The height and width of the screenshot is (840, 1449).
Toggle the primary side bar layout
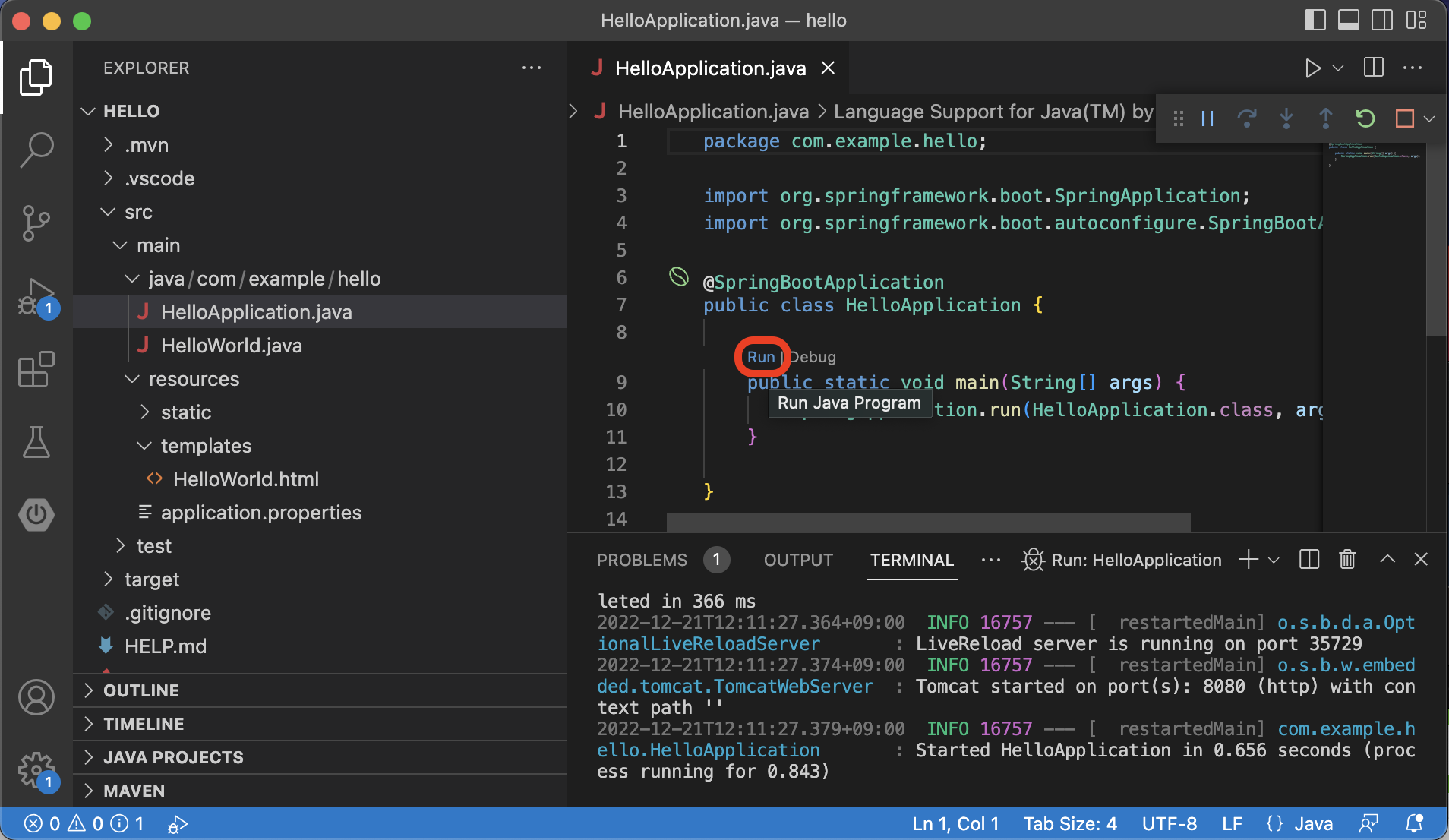[1315, 21]
